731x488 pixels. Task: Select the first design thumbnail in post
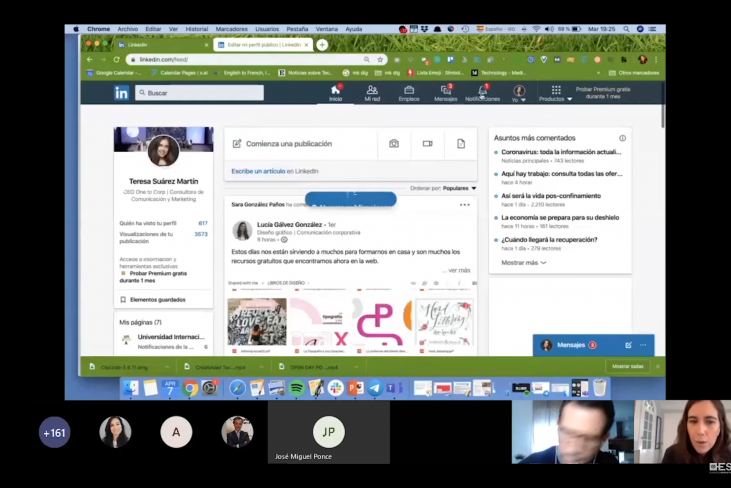click(257, 322)
